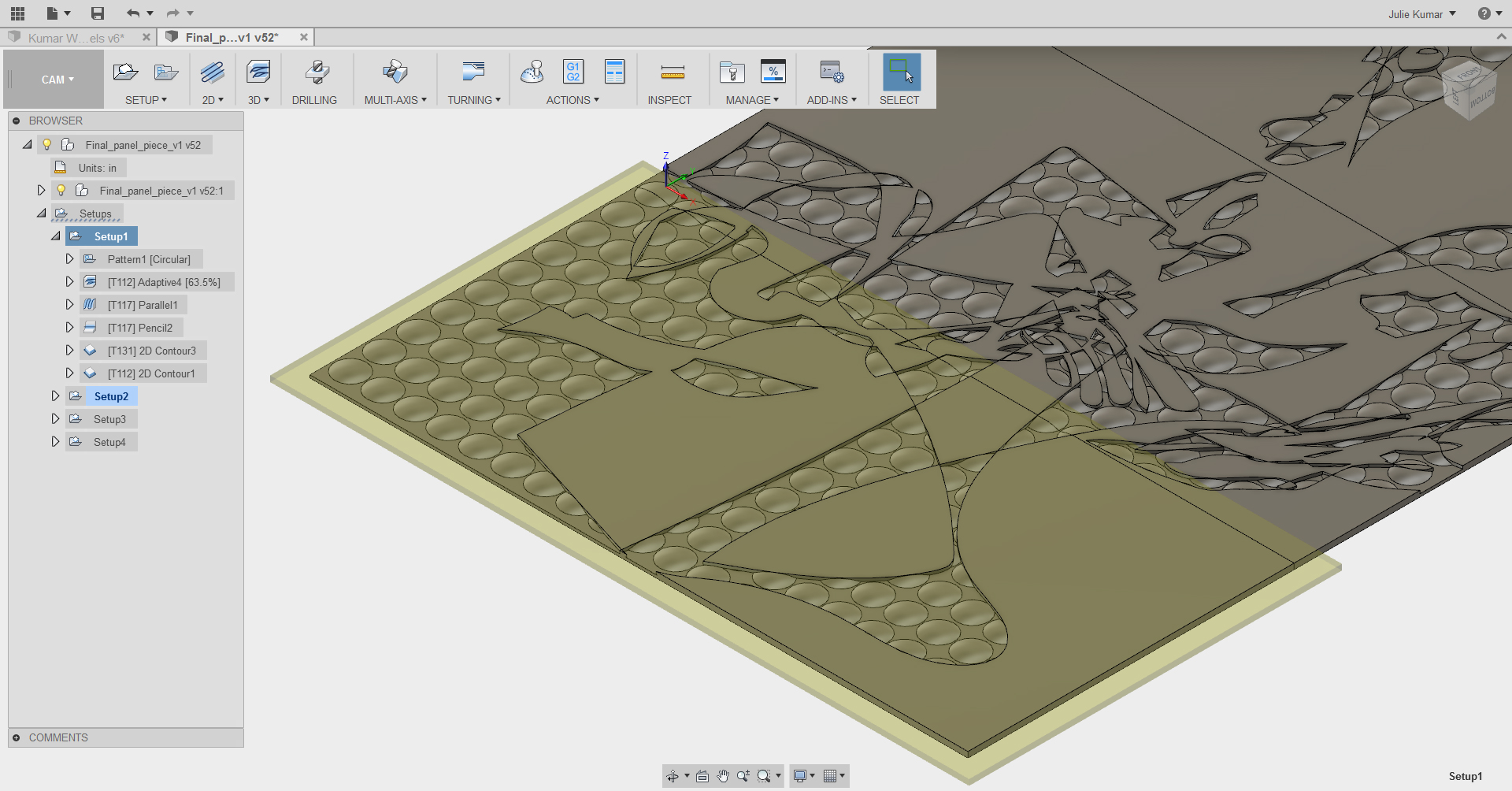Open the Add-Ins scripts icon
The width and height of the screenshot is (1512, 791).
coord(832,72)
